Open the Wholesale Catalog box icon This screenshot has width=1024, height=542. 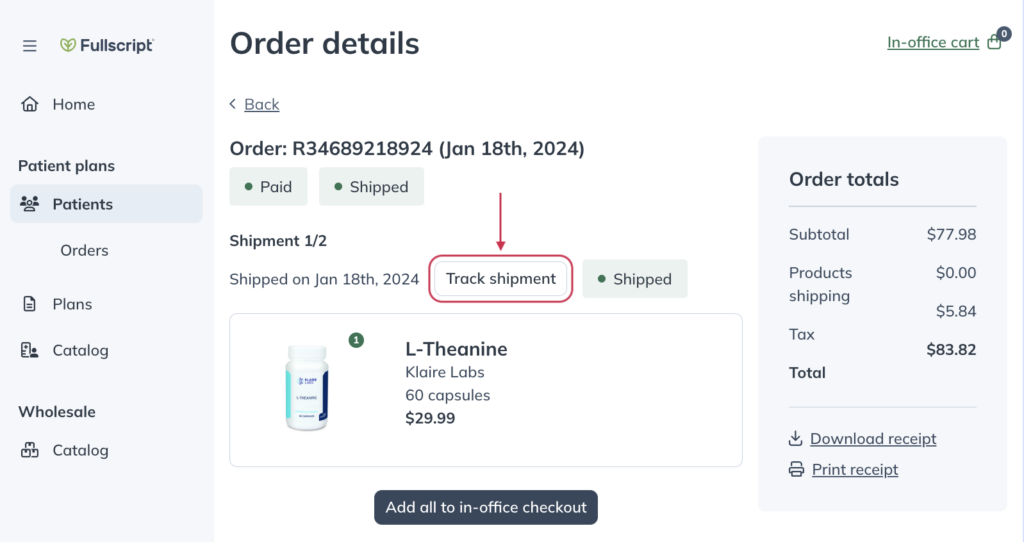pos(29,450)
